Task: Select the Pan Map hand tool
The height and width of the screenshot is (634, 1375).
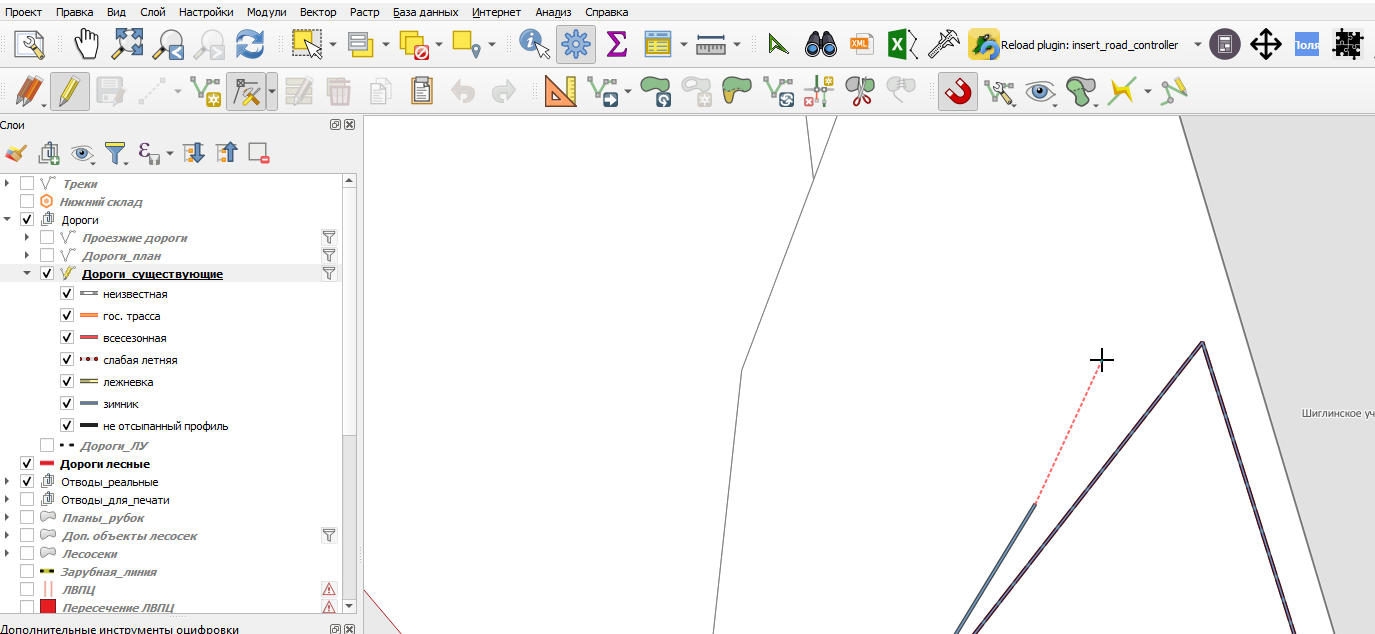Action: (x=88, y=44)
